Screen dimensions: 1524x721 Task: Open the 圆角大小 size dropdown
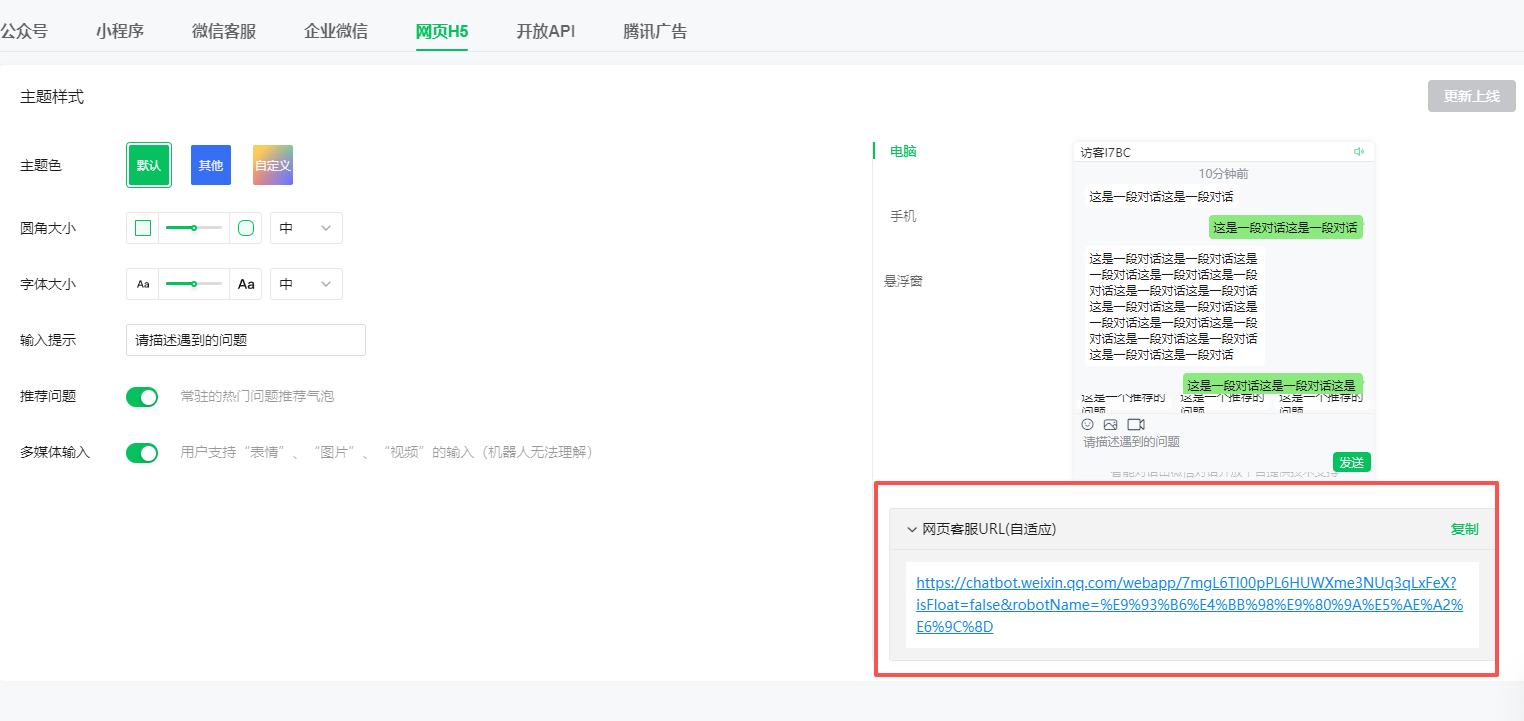pyautogui.click(x=306, y=228)
